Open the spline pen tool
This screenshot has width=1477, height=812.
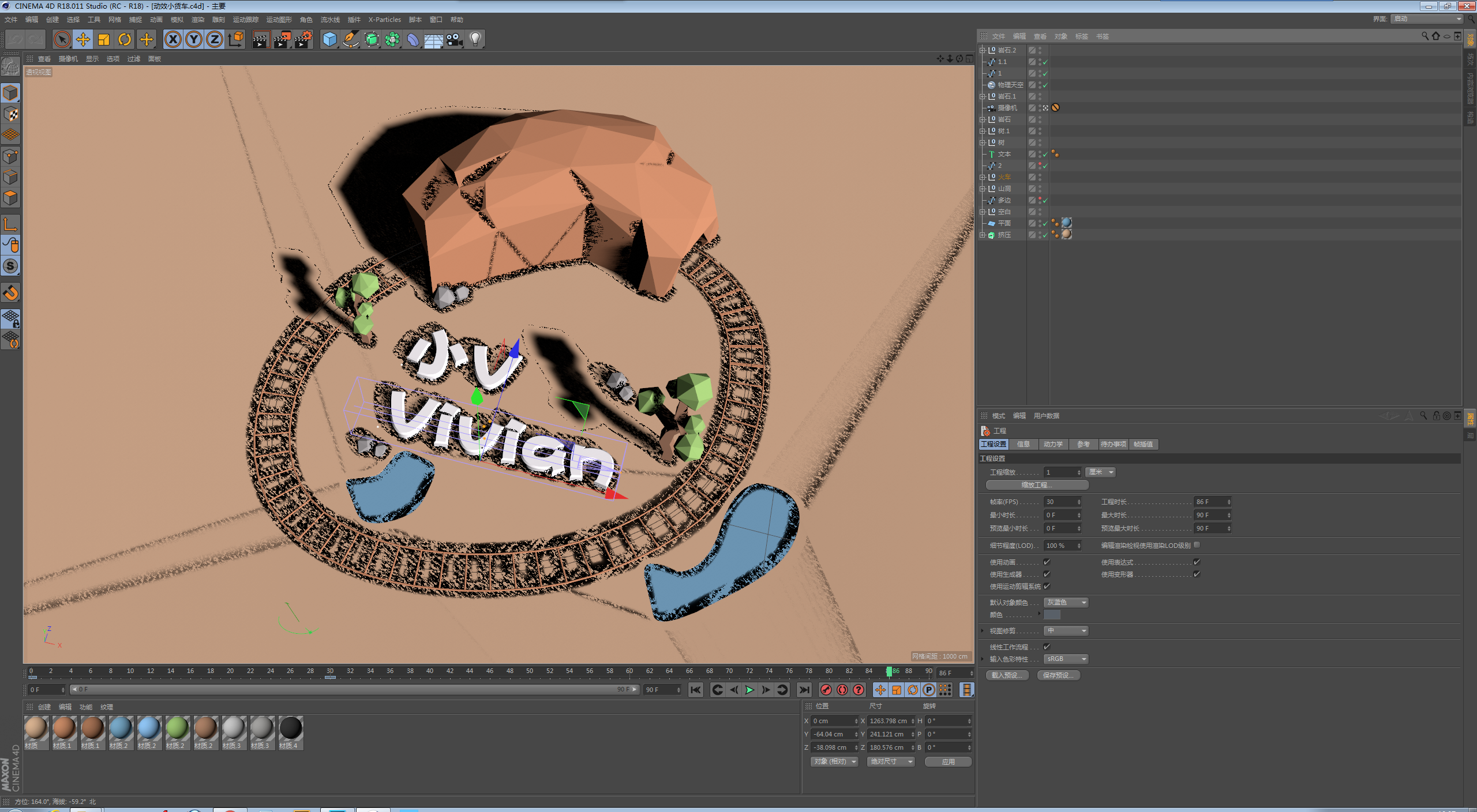[350, 39]
